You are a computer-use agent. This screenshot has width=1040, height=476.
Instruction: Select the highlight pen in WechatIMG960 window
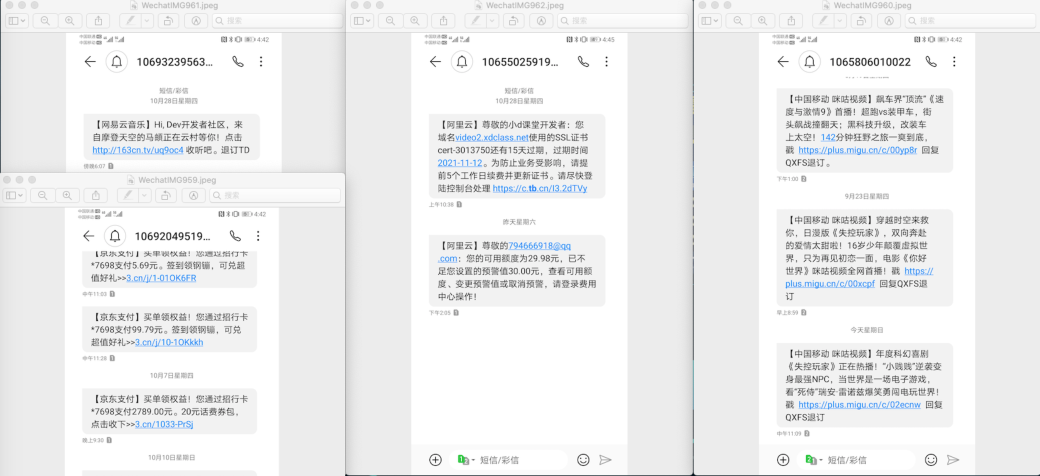click(x=824, y=21)
